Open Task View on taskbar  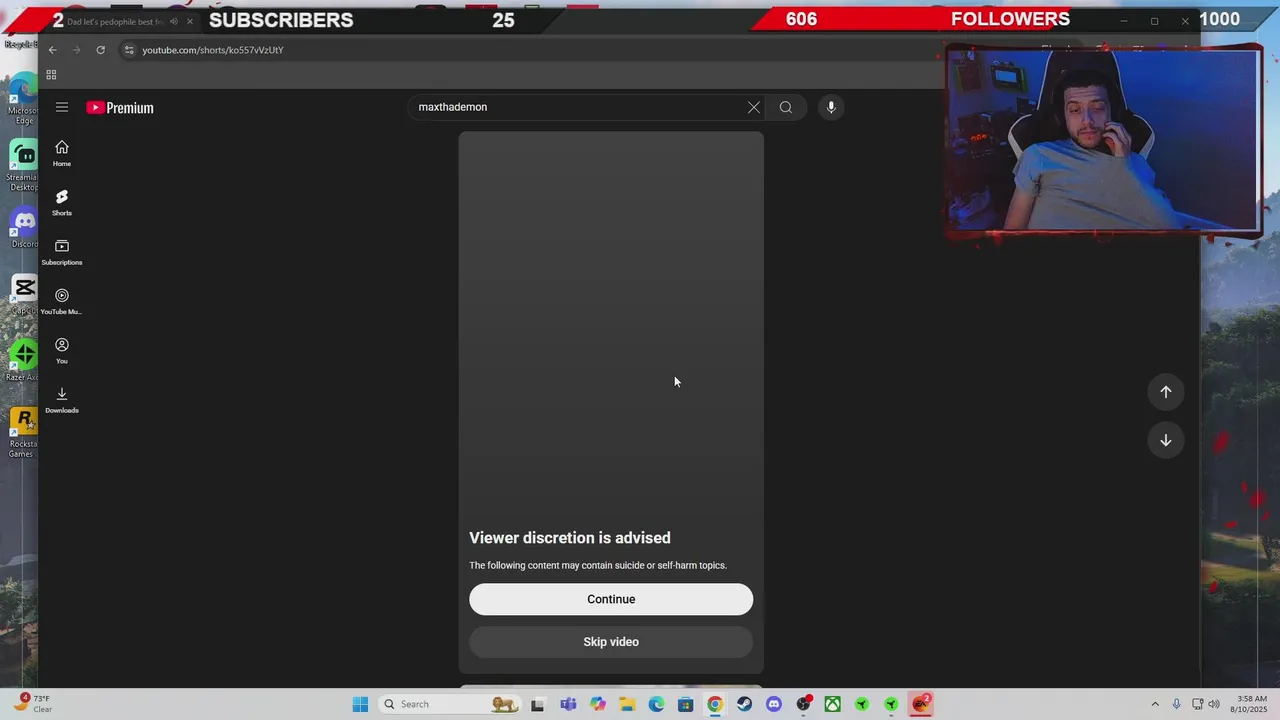538,704
